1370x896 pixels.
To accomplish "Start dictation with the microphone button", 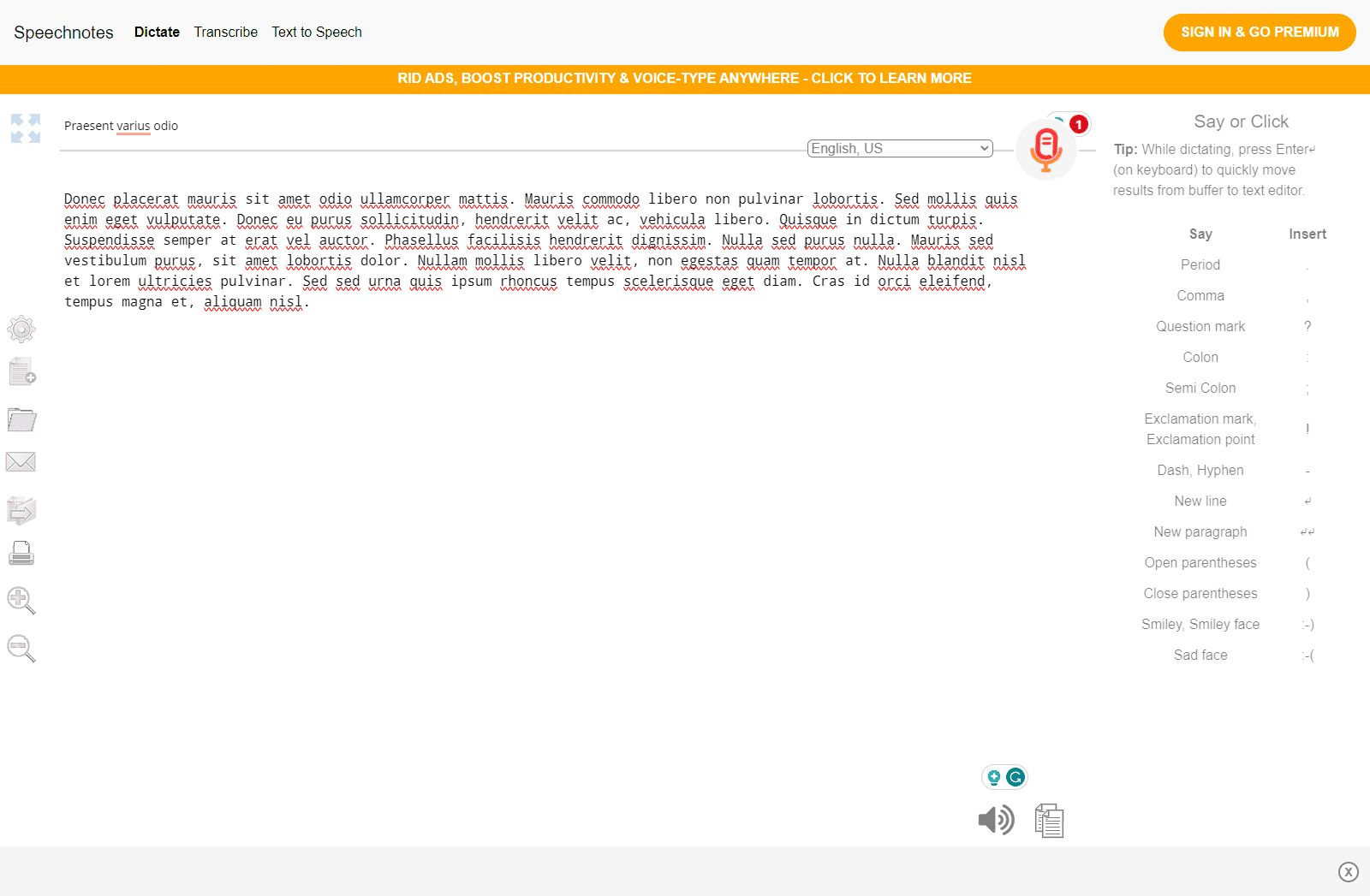I will point(1045,150).
